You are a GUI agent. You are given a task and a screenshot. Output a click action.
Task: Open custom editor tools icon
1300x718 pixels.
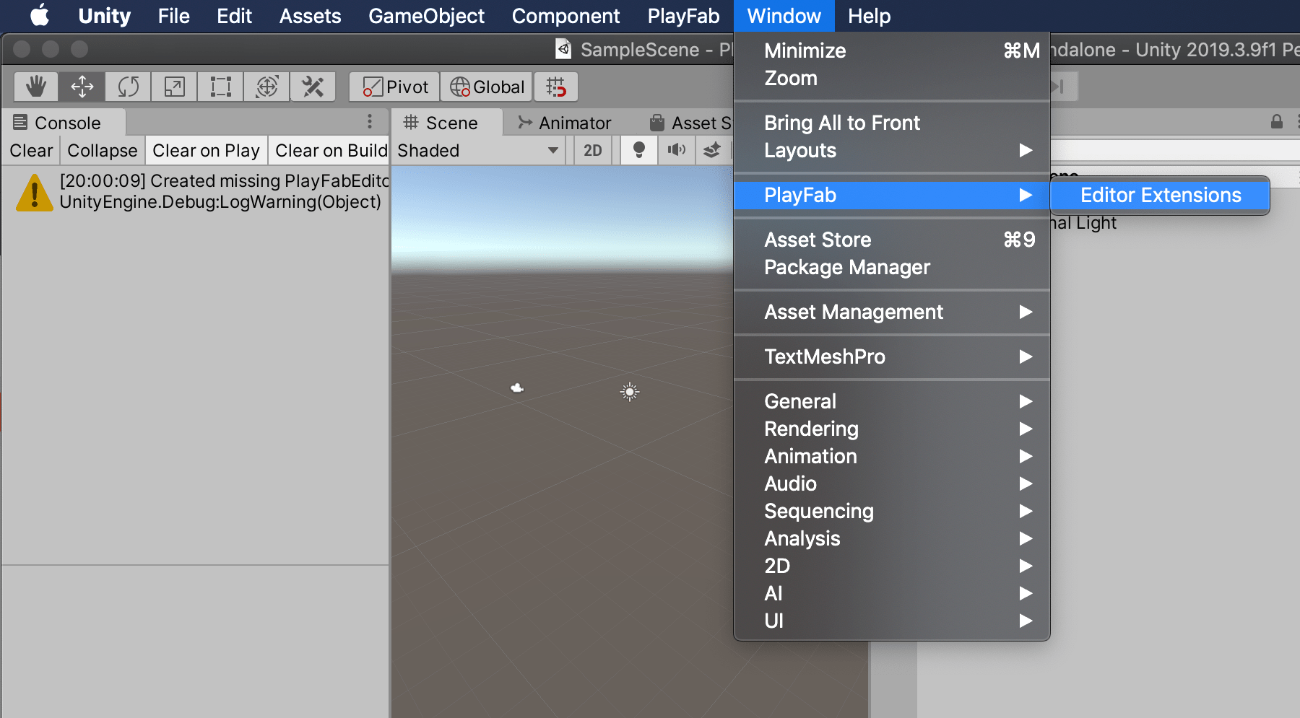coord(312,87)
